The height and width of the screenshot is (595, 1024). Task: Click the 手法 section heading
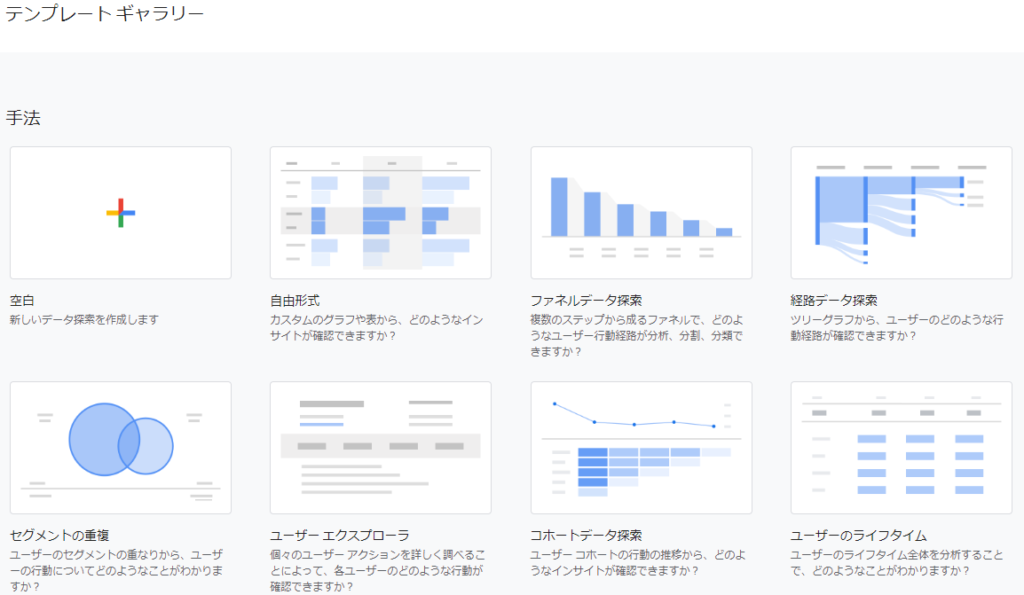23,117
